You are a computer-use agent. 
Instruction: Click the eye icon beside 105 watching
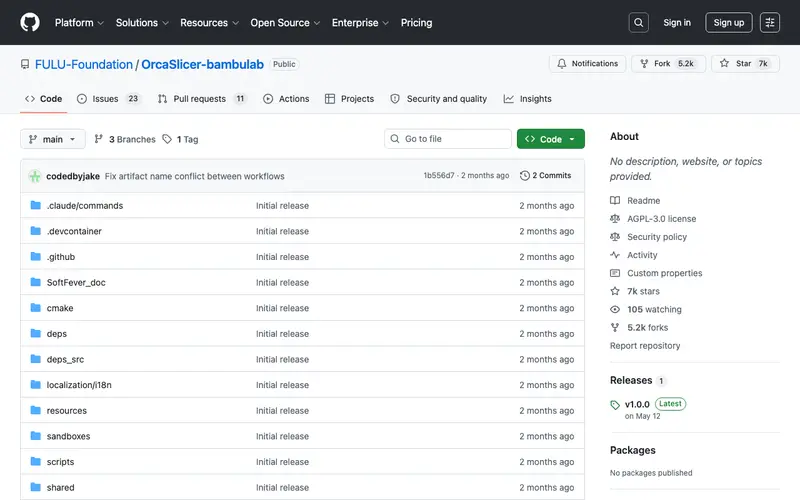(x=615, y=309)
